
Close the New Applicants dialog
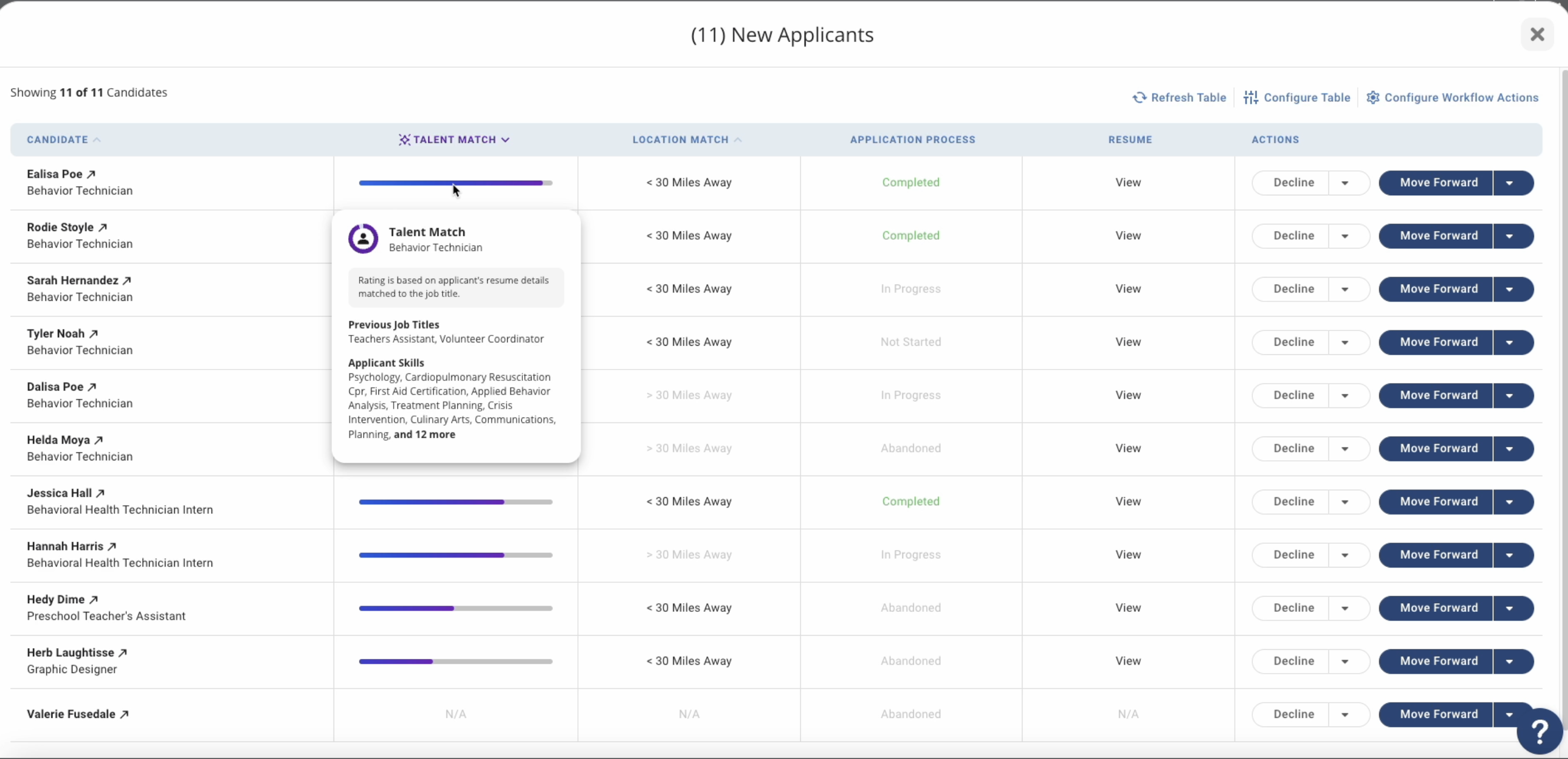[1537, 35]
